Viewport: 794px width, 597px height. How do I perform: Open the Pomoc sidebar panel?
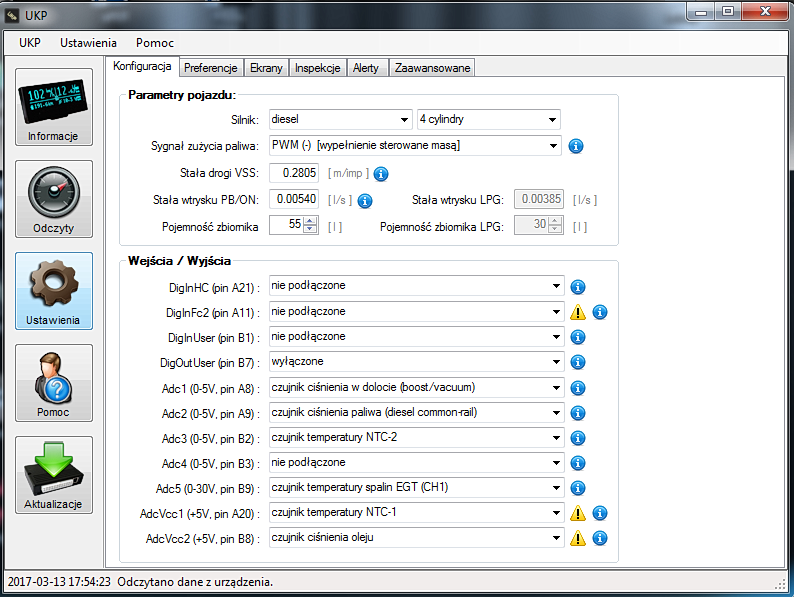click(54, 382)
